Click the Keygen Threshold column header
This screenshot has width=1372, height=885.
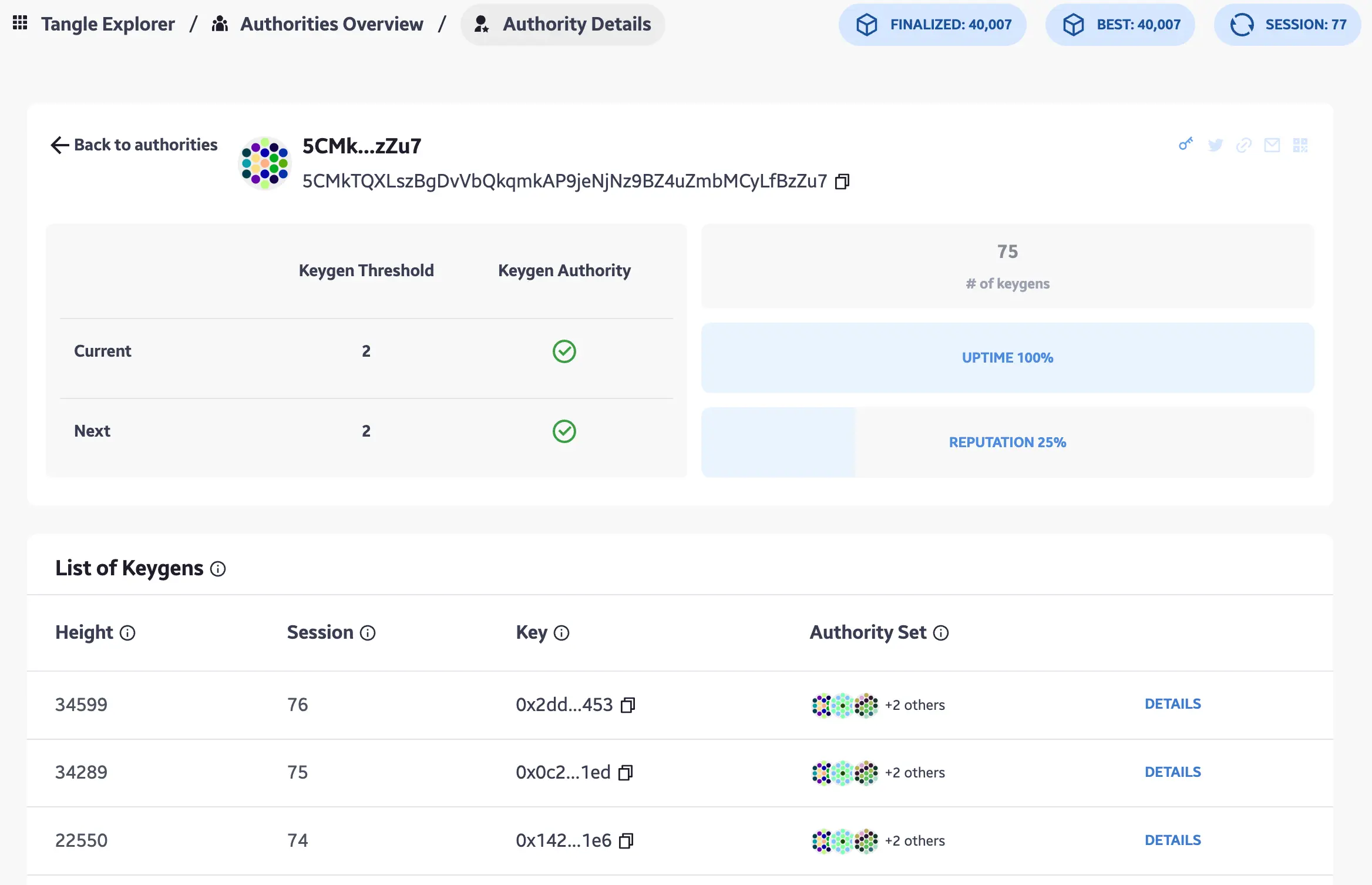[x=366, y=270]
